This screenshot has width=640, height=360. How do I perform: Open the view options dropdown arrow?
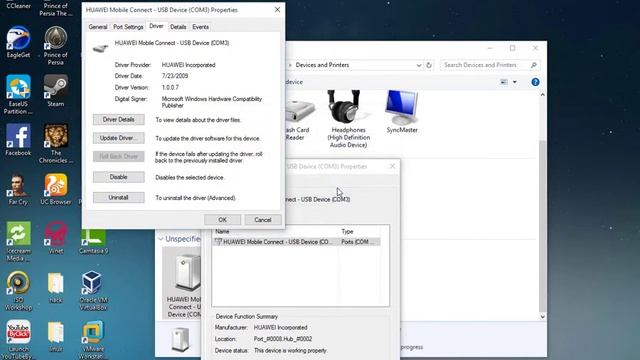tap(515, 82)
